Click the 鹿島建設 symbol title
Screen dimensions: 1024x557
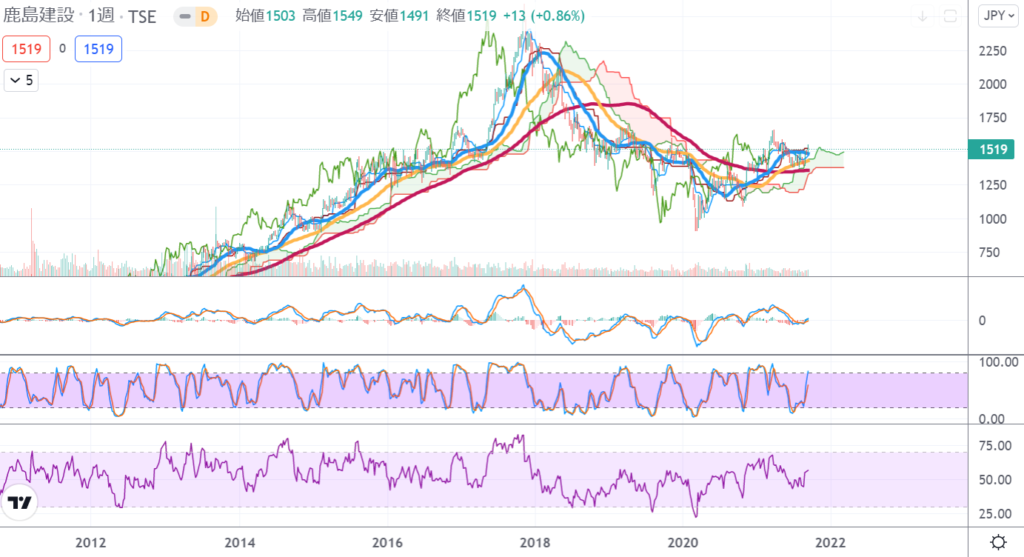[x=39, y=16]
